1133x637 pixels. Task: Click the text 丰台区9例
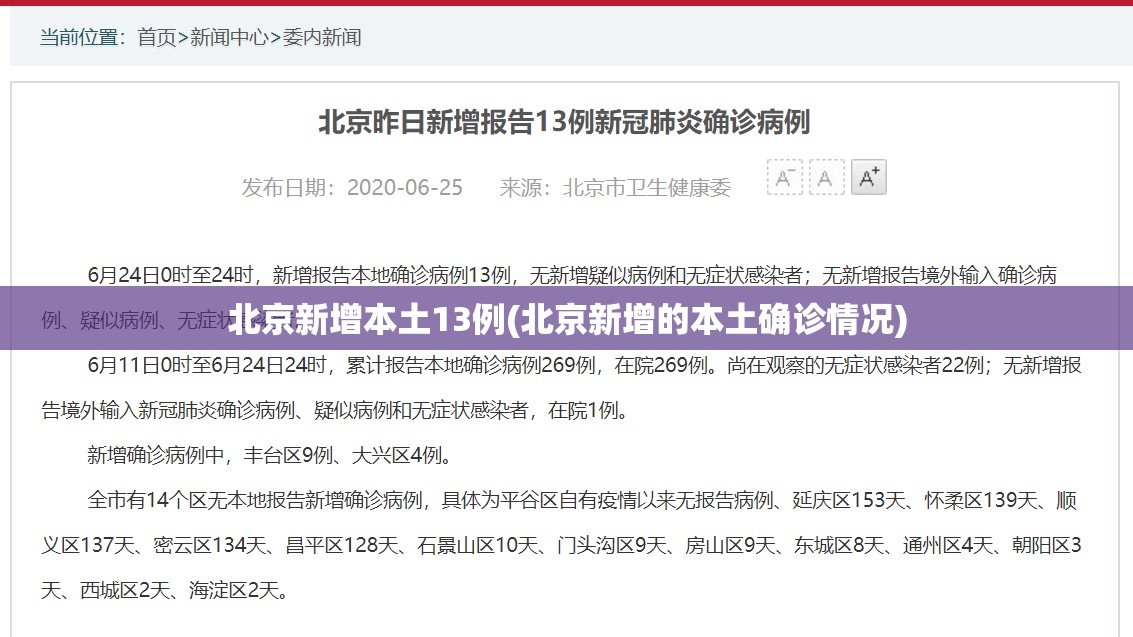[x=288, y=455]
